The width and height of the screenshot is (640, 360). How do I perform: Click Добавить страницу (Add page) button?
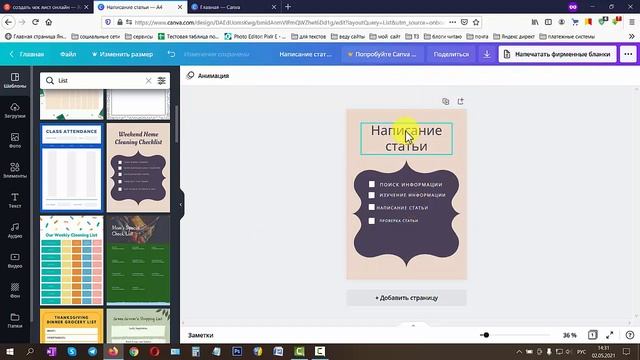click(407, 298)
